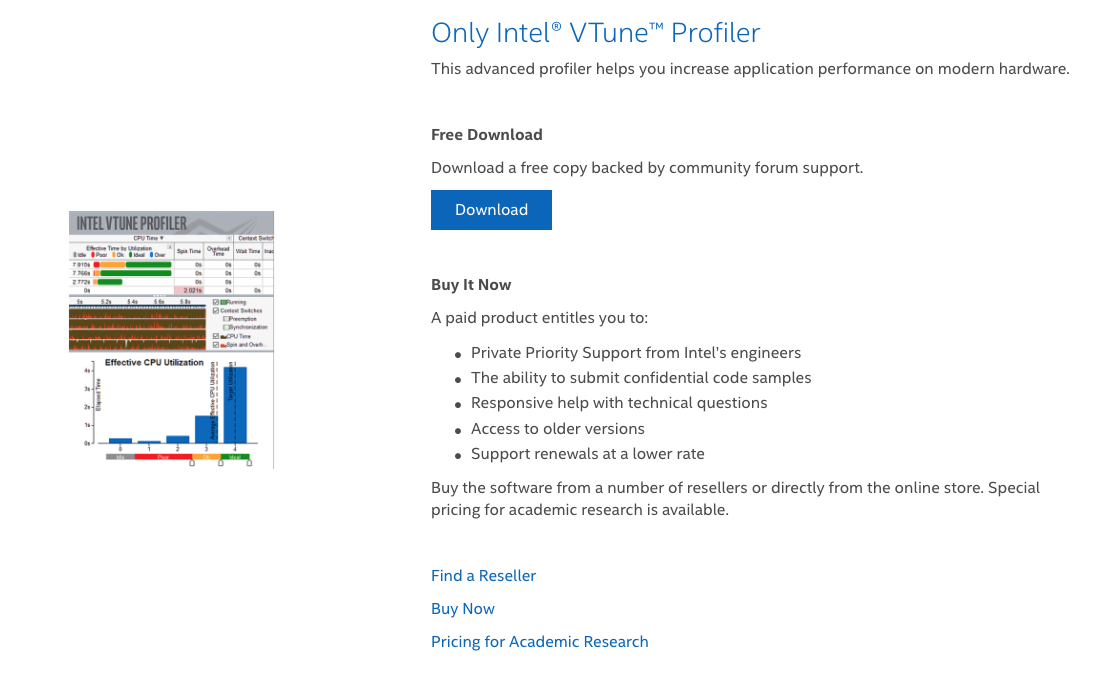Click the Download button
This screenshot has height=683, width=1096.
click(491, 209)
